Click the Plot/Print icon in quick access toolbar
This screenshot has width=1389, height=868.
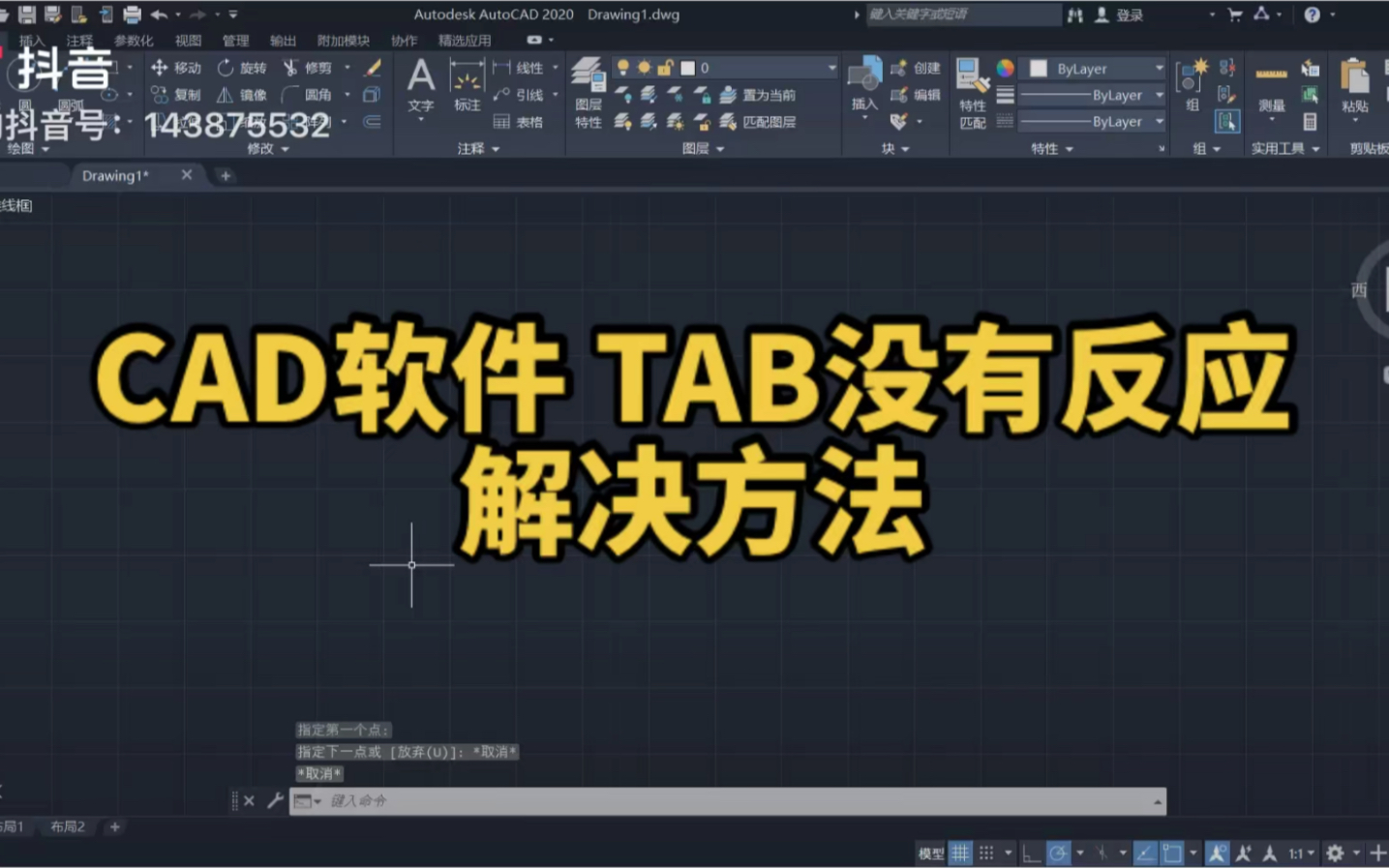(x=132, y=15)
